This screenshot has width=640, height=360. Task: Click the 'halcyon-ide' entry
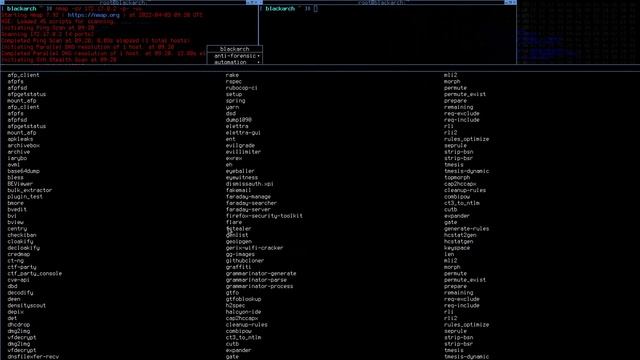[243, 312]
